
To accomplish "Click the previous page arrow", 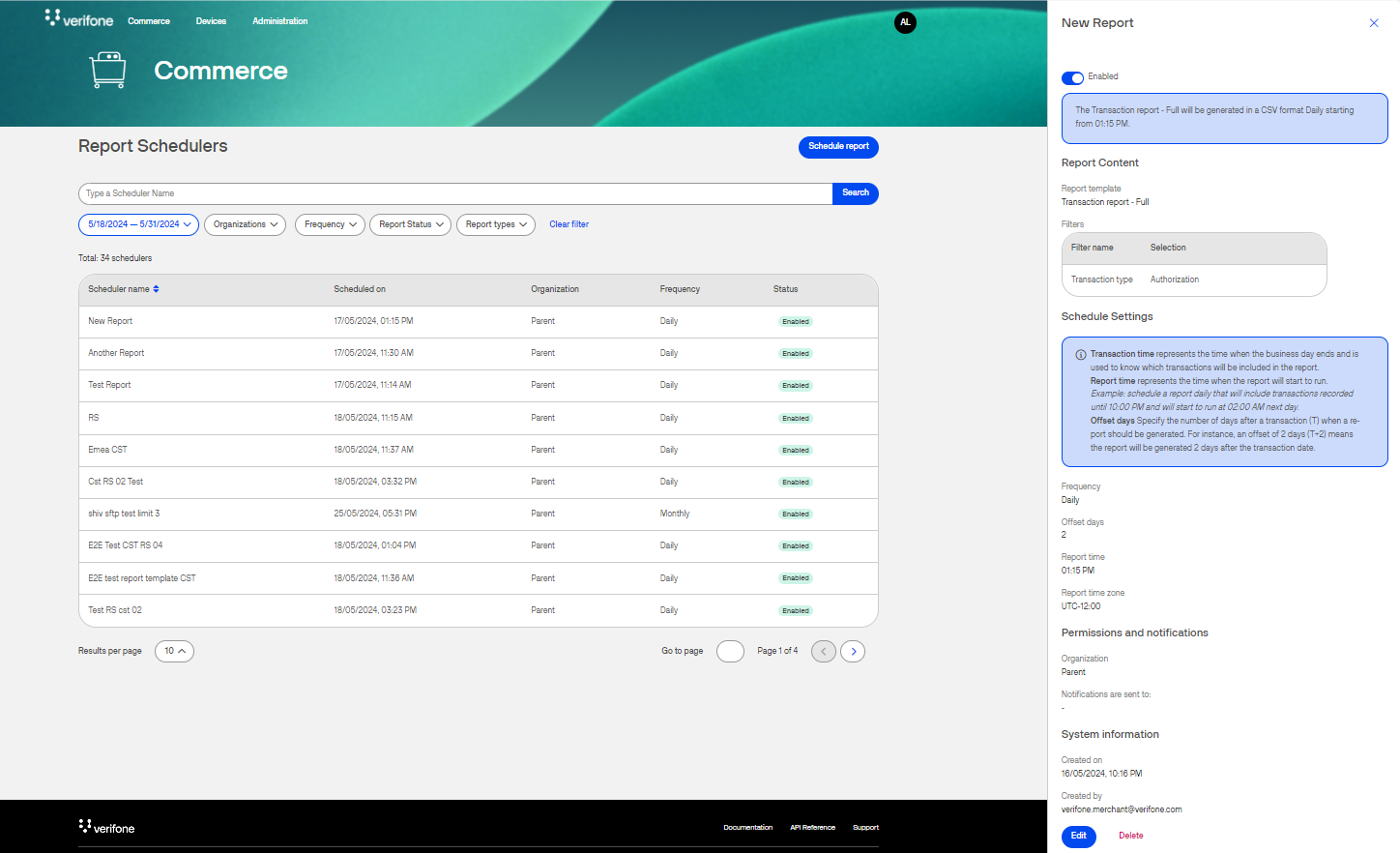I will pos(823,651).
